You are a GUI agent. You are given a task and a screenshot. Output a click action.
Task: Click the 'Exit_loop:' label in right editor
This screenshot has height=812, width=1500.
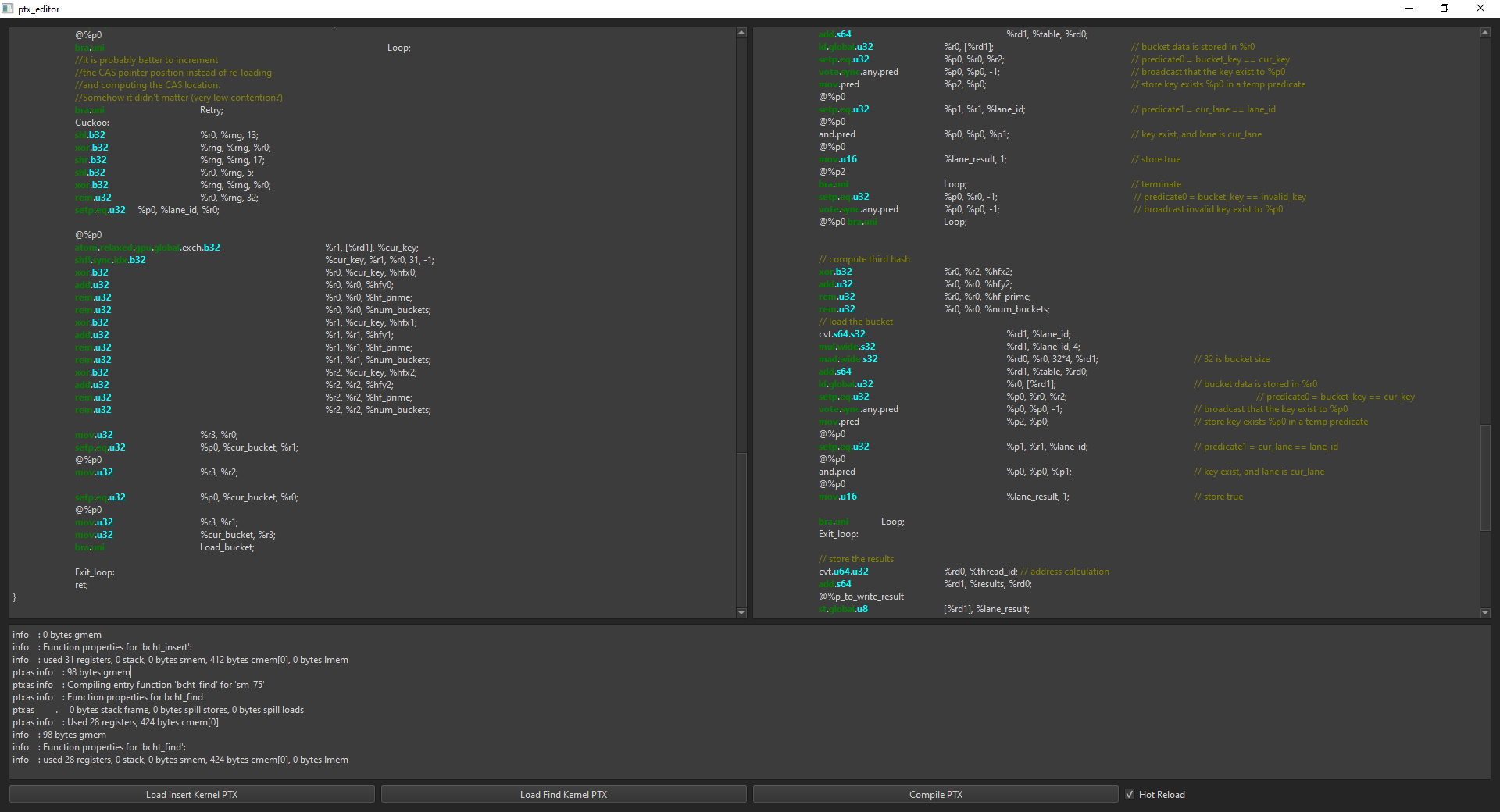point(838,534)
